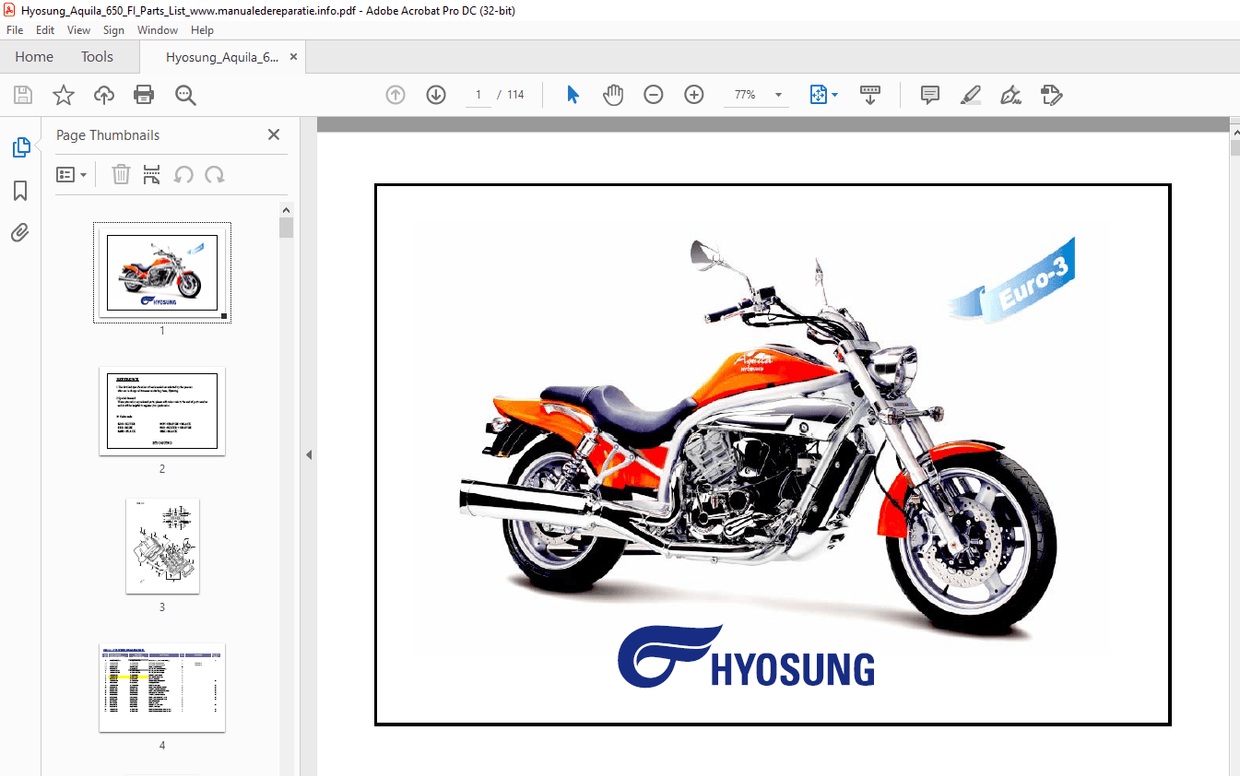Select the Fill & Sign tool

pos(1010,94)
